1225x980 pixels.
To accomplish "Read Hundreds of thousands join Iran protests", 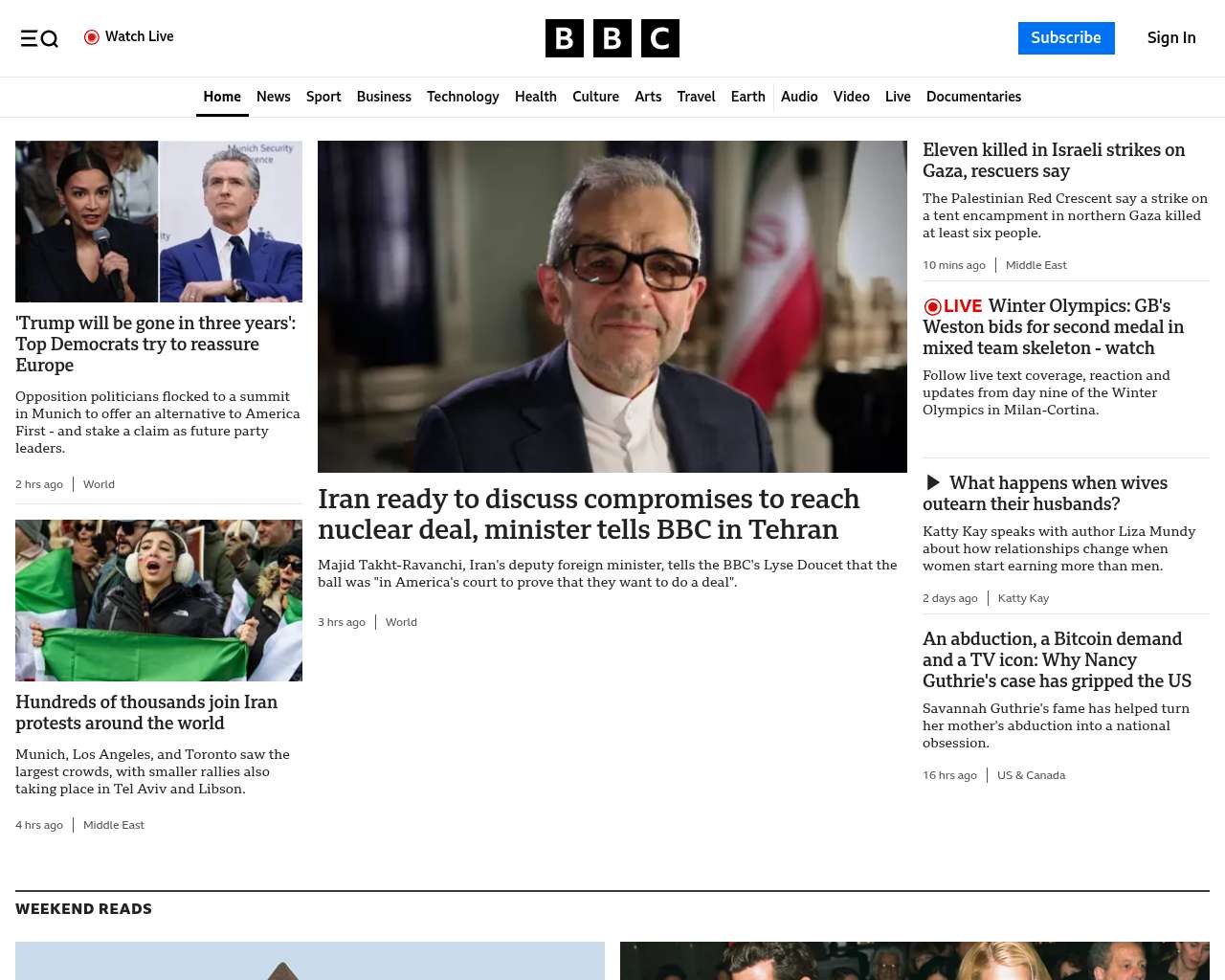I will pos(146,713).
